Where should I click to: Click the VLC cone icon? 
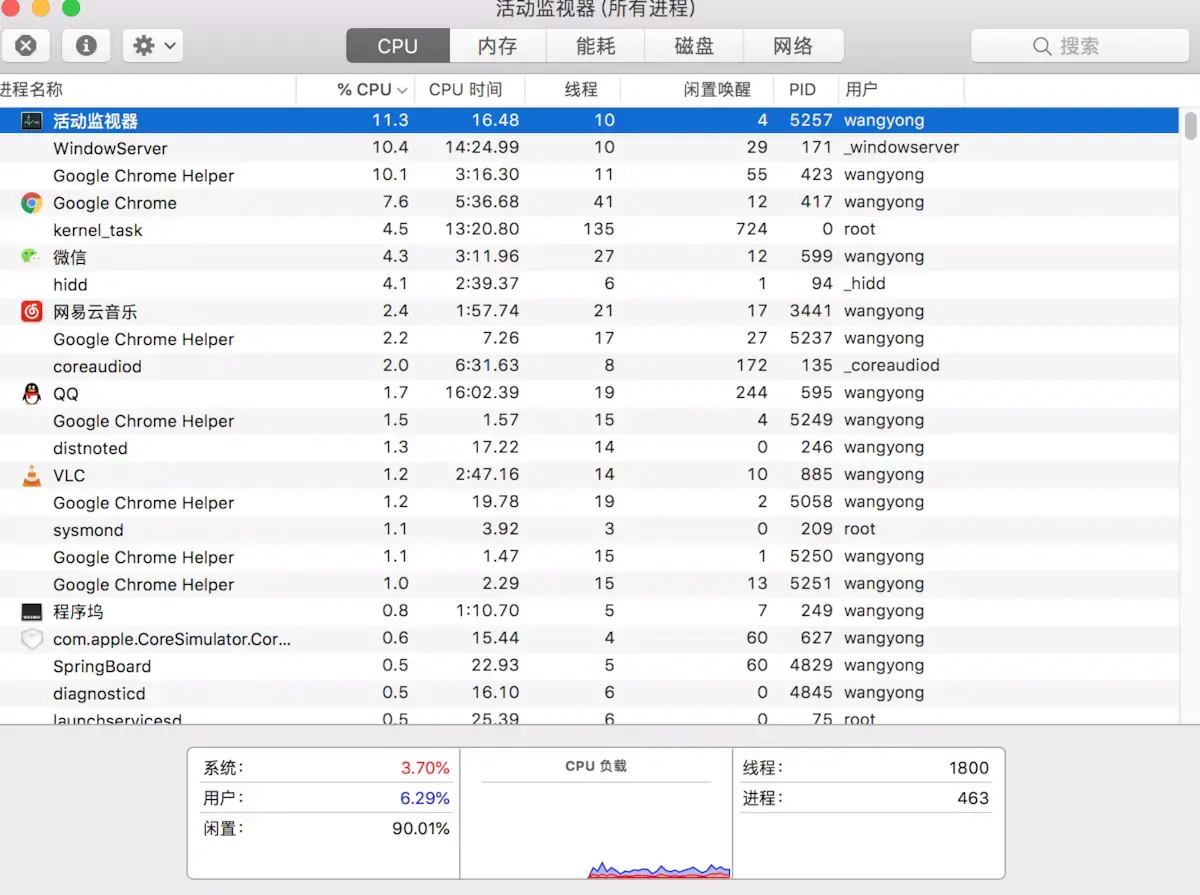(x=32, y=476)
